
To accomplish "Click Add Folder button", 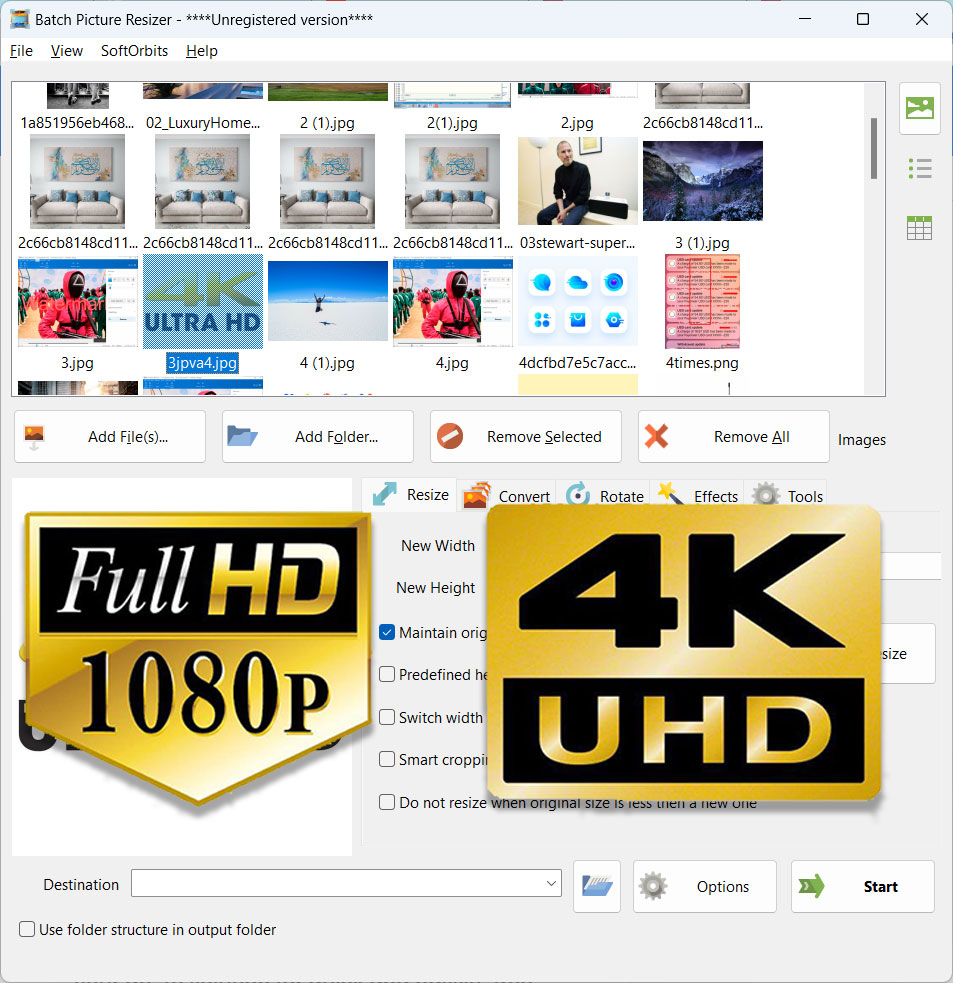I will tap(318, 436).
